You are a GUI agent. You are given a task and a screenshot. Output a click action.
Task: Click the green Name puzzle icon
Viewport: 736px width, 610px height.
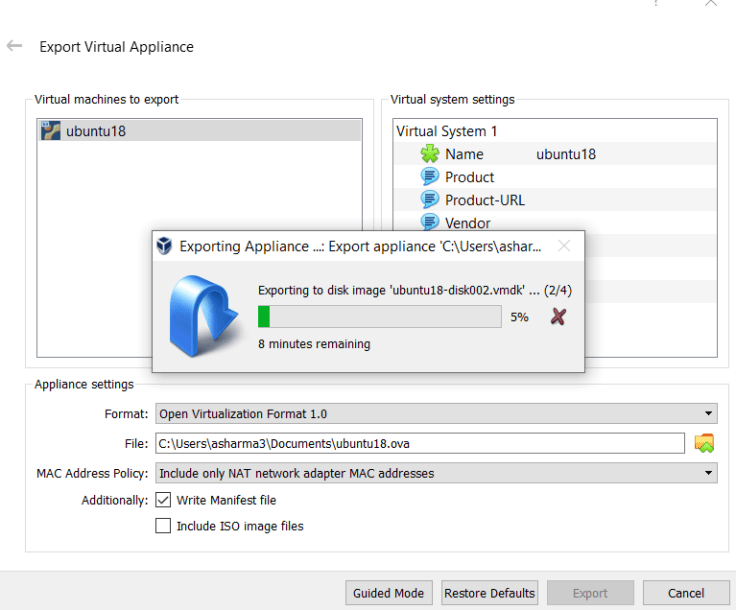tap(430, 154)
